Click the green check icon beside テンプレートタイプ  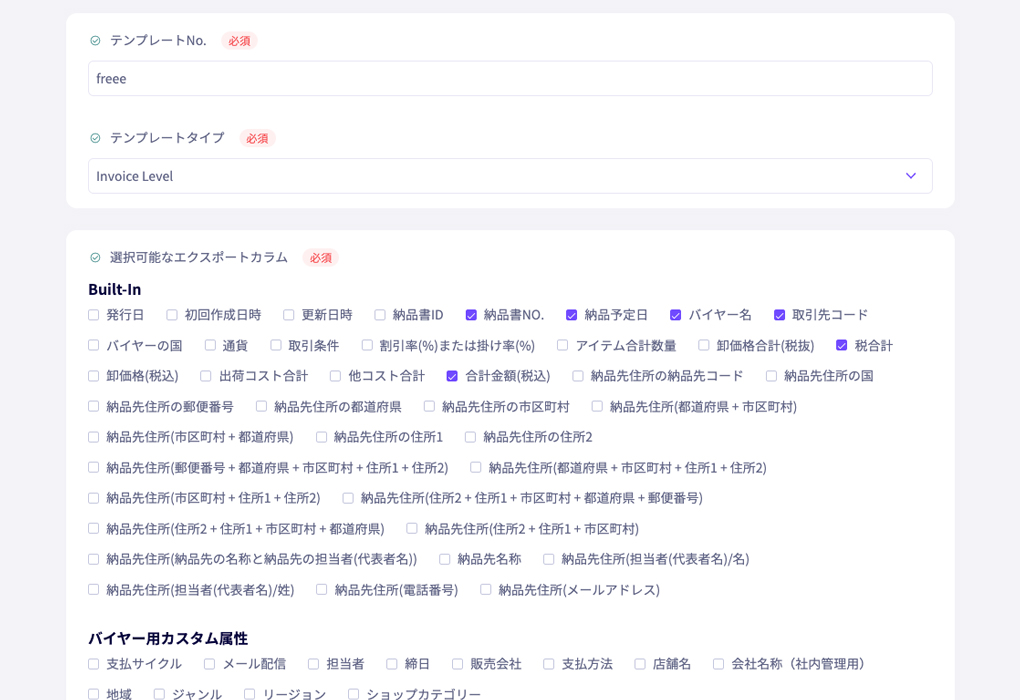[95, 139]
